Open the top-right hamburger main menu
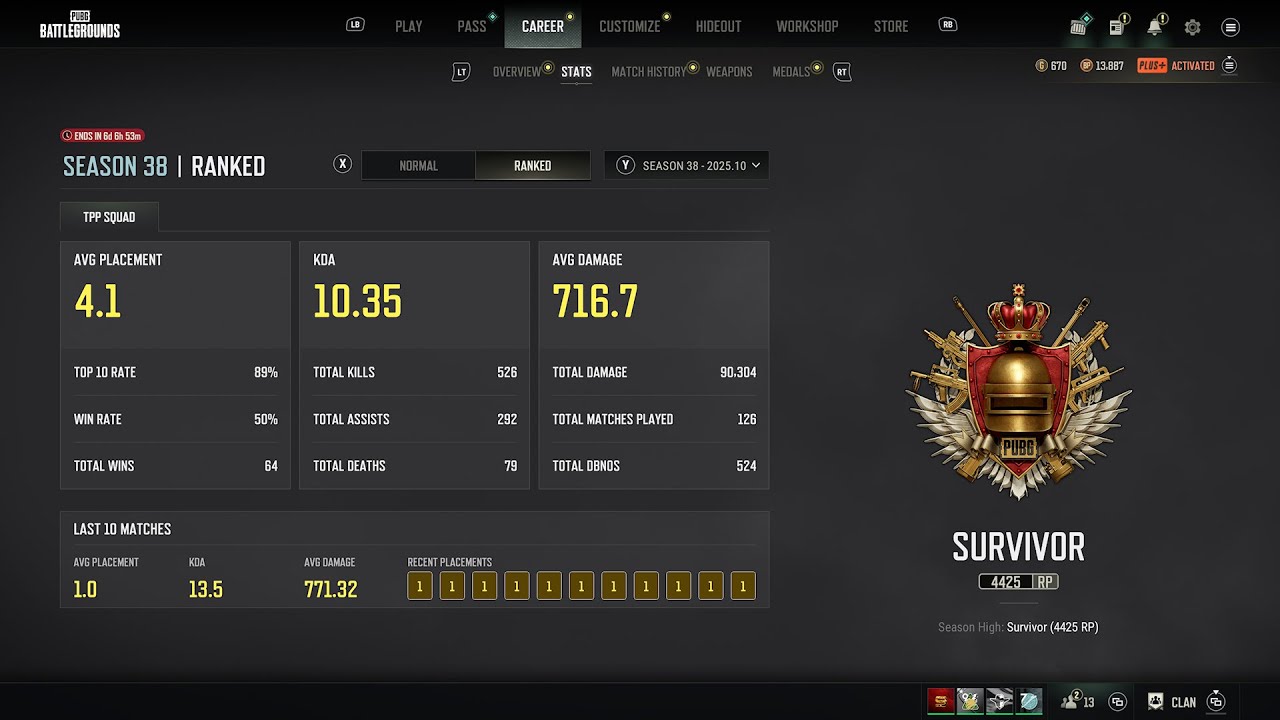 [1231, 27]
